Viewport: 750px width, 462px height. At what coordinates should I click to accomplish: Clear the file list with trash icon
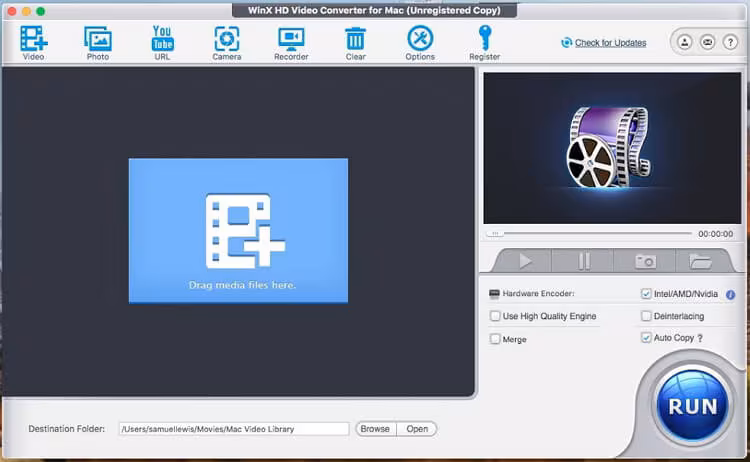pos(355,43)
